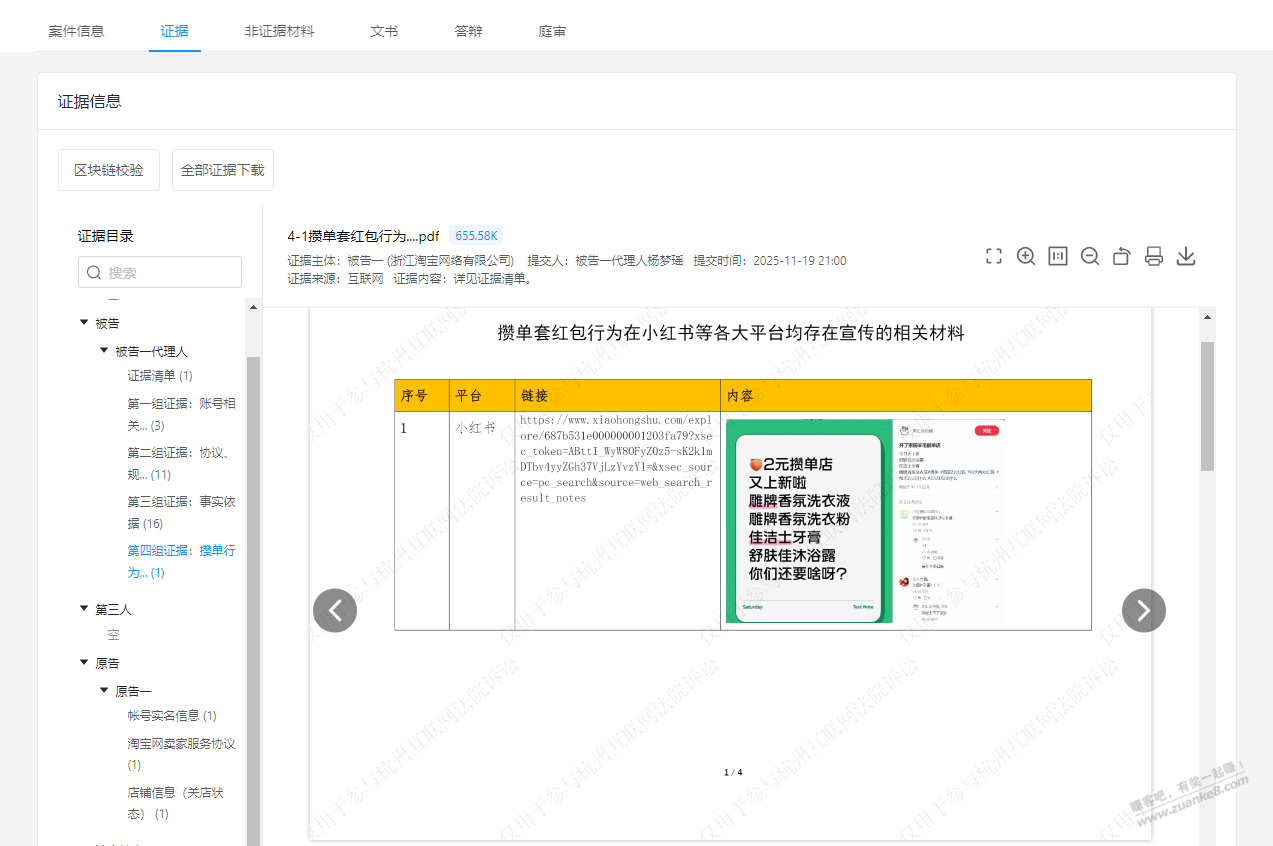
Task: Go to previous page with left arrow
Action: tap(335, 610)
